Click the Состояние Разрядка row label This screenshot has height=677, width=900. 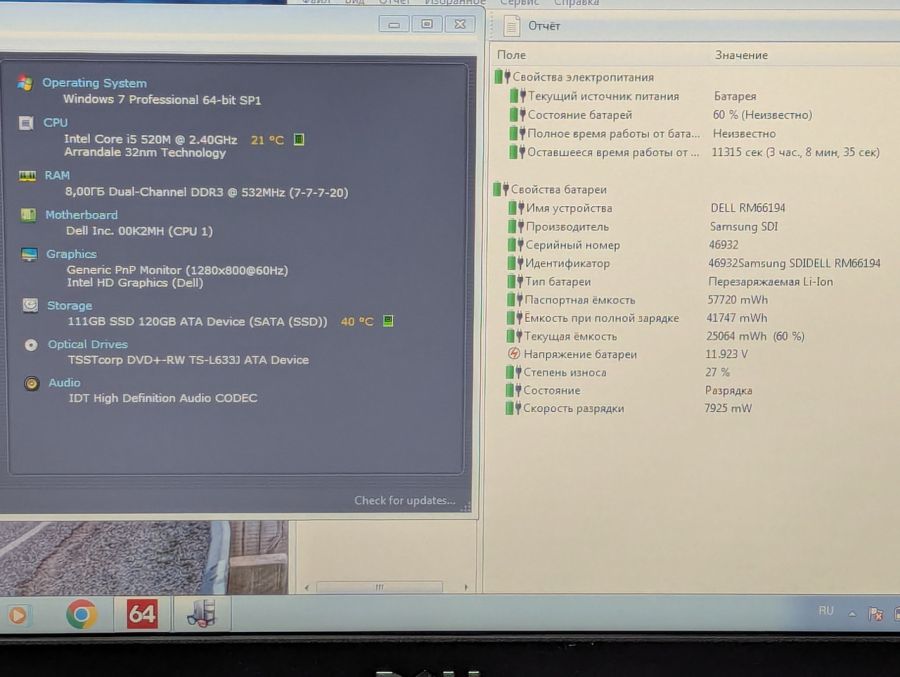click(x=552, y=390)
